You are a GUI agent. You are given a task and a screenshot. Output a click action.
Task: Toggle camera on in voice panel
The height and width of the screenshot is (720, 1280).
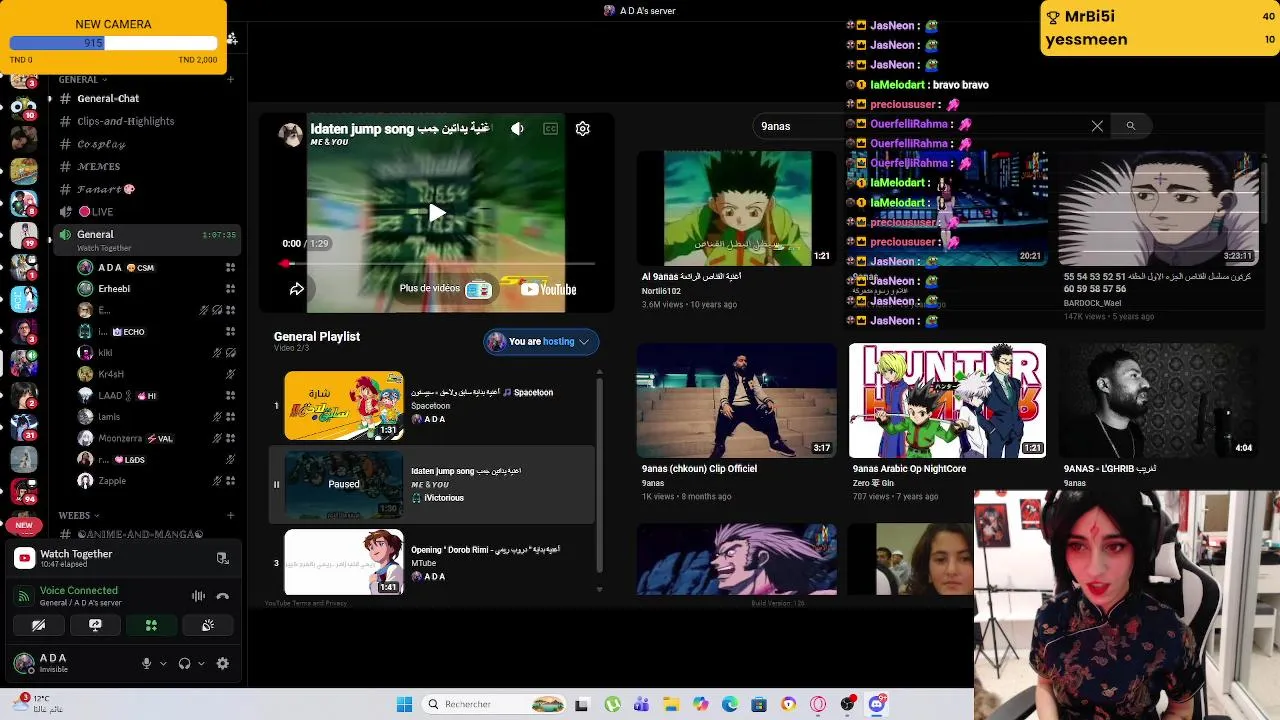(x=38, y=625)
